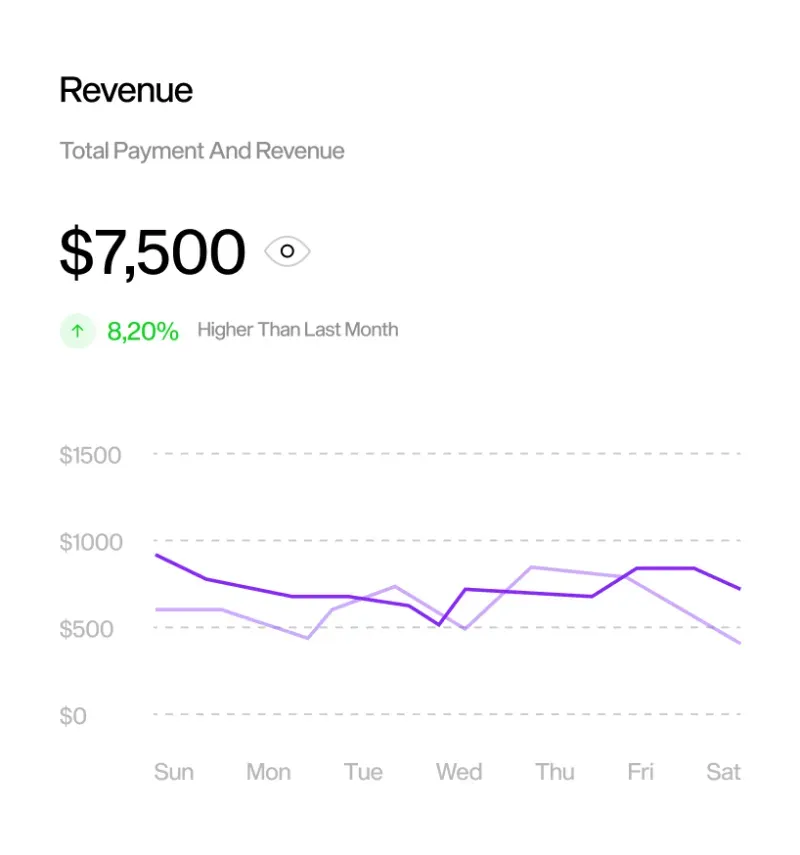This screenshot has width=800, height=855.
Task: Select Mon on the chart axis
Action: click(268, 772)
